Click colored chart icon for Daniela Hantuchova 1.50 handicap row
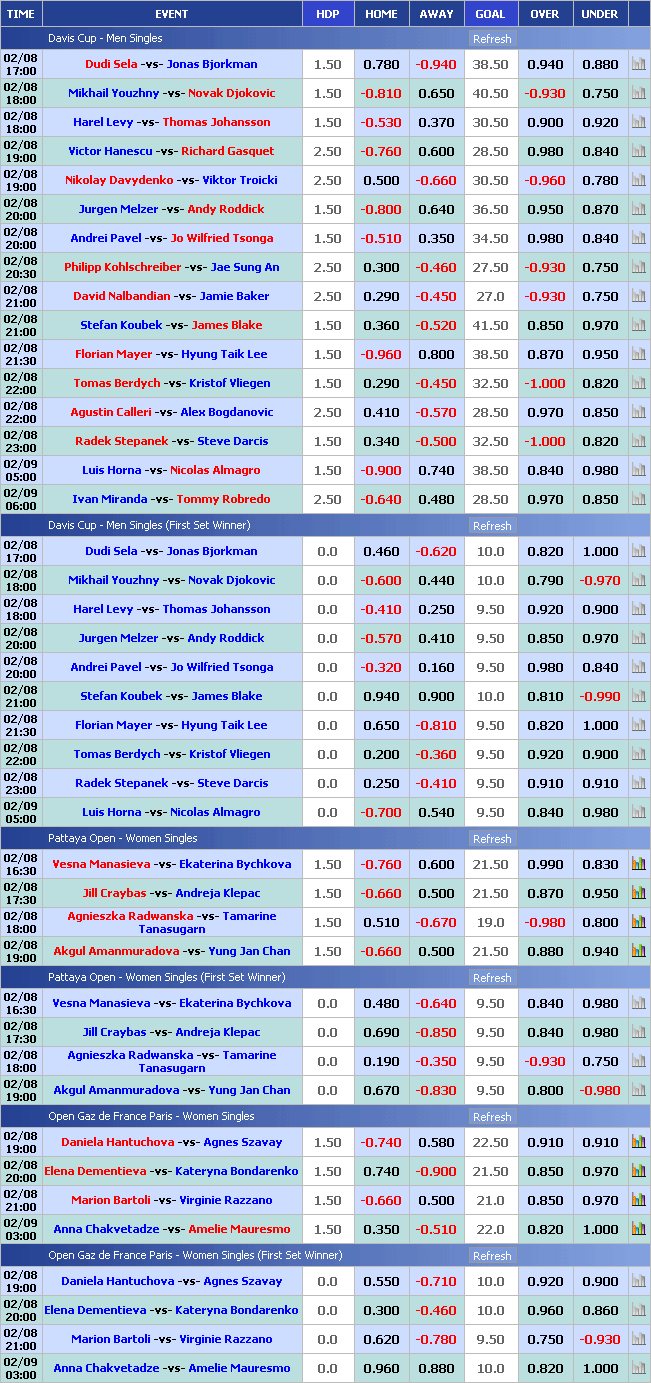 coord(638,1142)
